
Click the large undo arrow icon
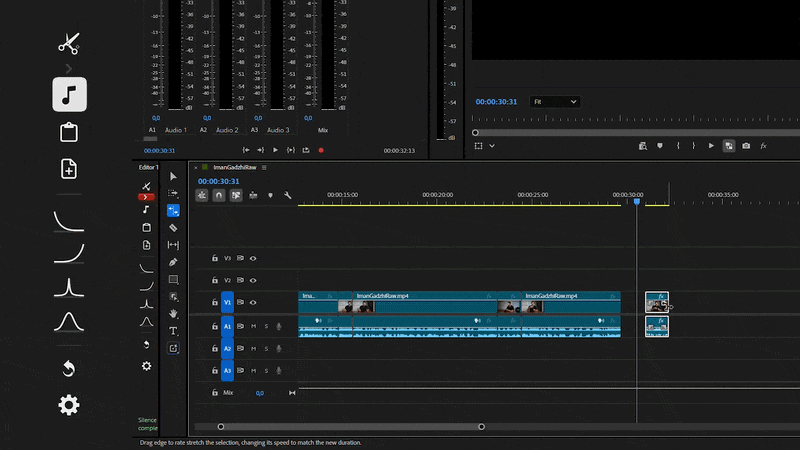coord(69,368)
